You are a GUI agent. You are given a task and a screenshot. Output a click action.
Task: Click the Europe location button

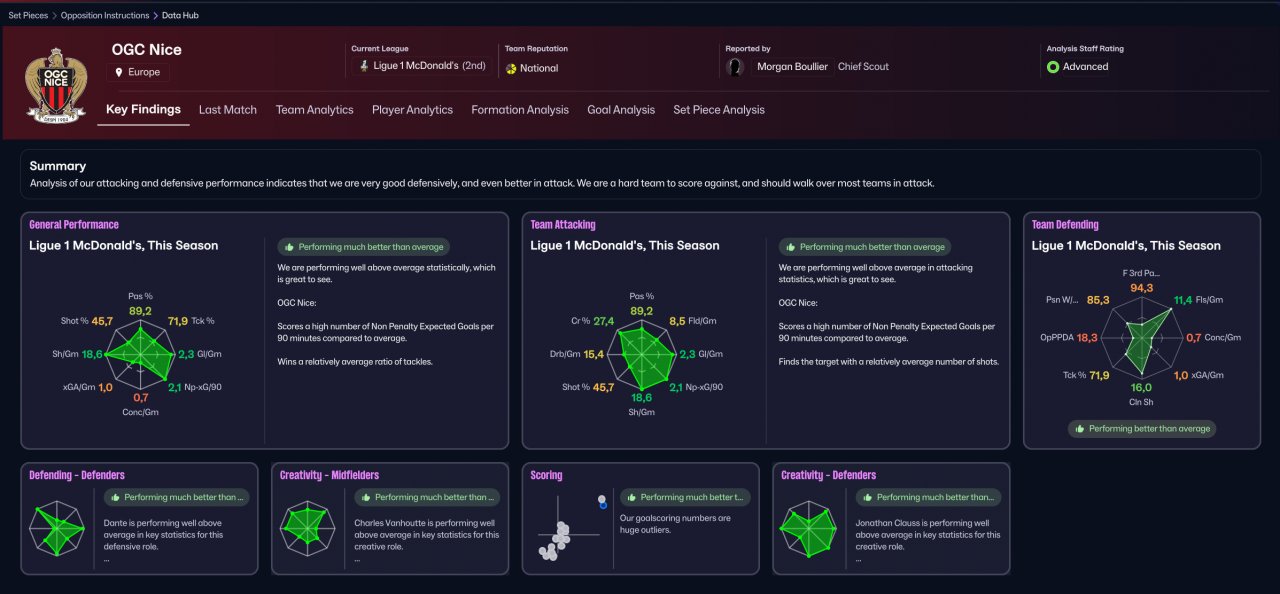[138, 73]
